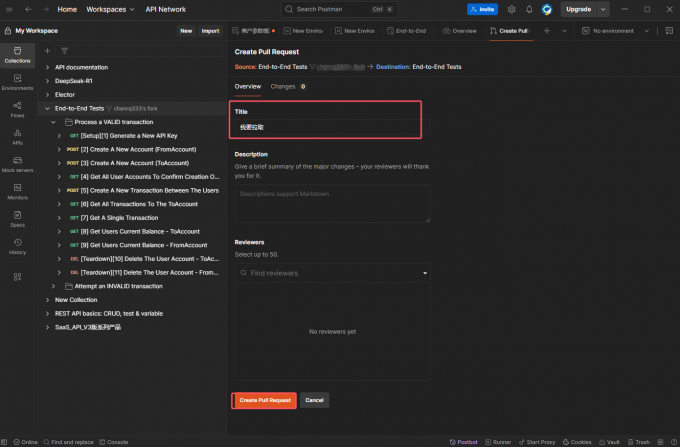Click the Invite button
The width and height of the screenshot is (680, 447).
[482, 9]
